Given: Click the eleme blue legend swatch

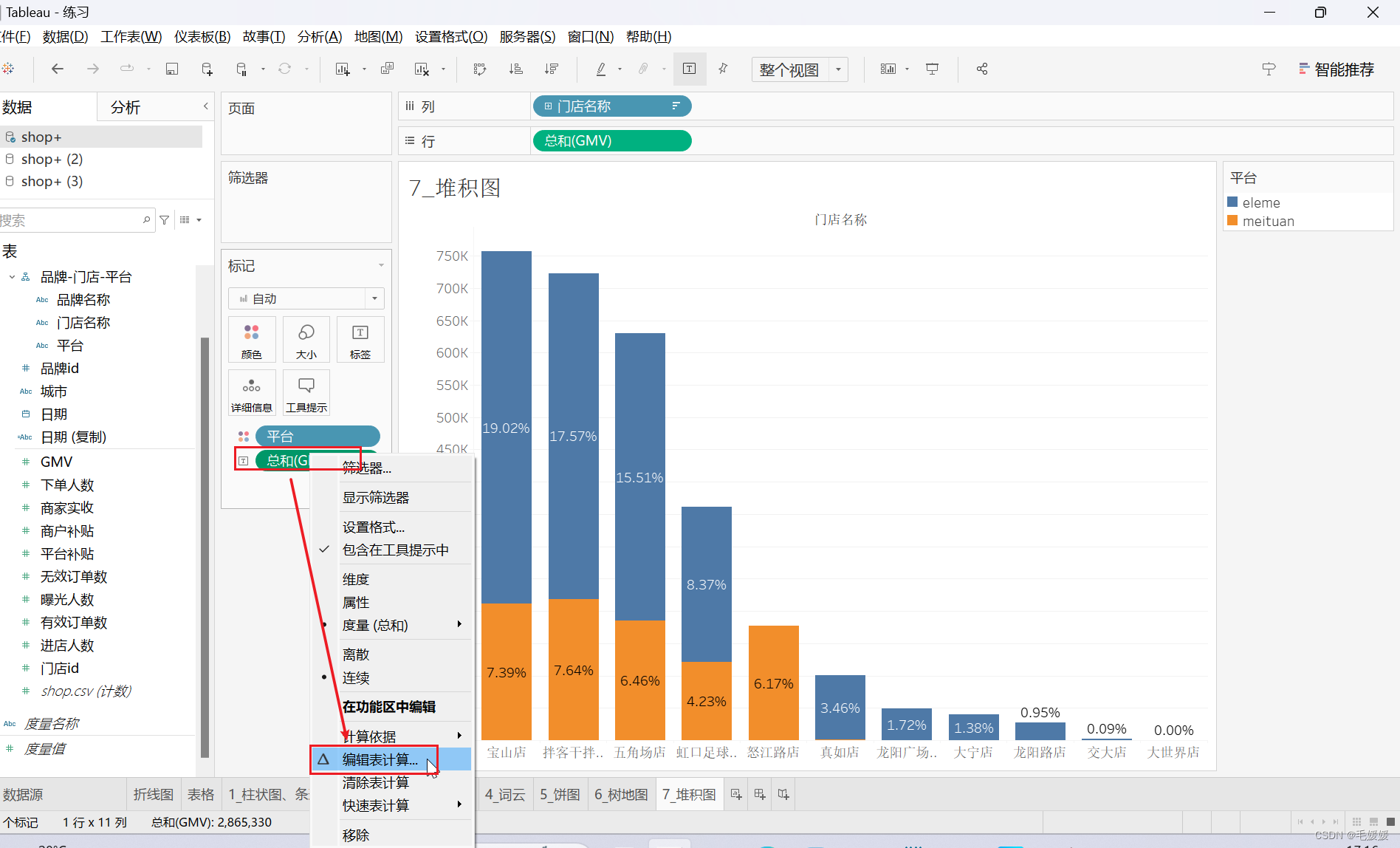Looking at the screenshot, I should 1232,202.
